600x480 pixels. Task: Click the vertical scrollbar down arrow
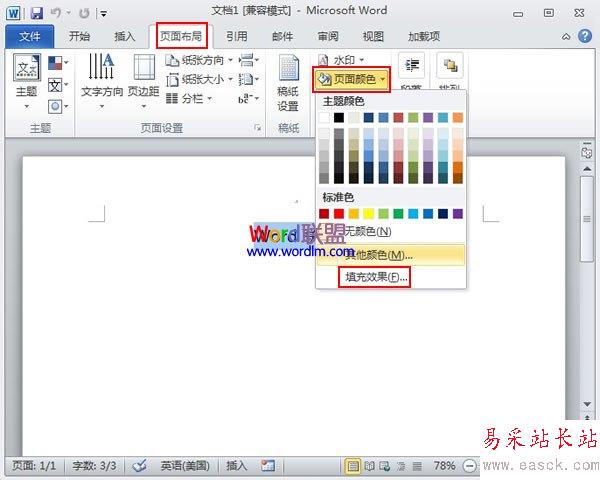(587, 404)
